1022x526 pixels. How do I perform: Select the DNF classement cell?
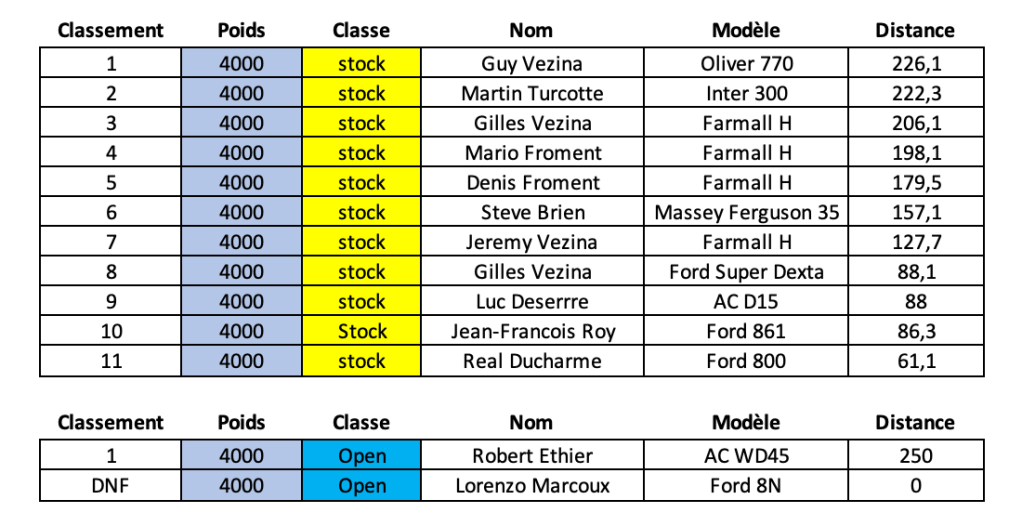point(111,486)
